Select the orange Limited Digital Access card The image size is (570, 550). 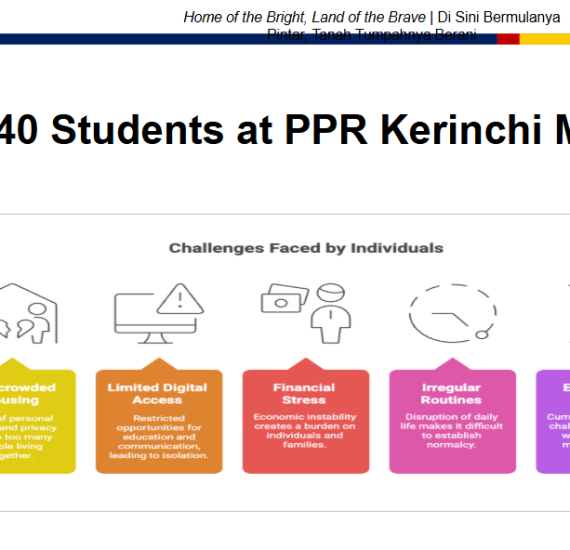[x=159, y=416]
